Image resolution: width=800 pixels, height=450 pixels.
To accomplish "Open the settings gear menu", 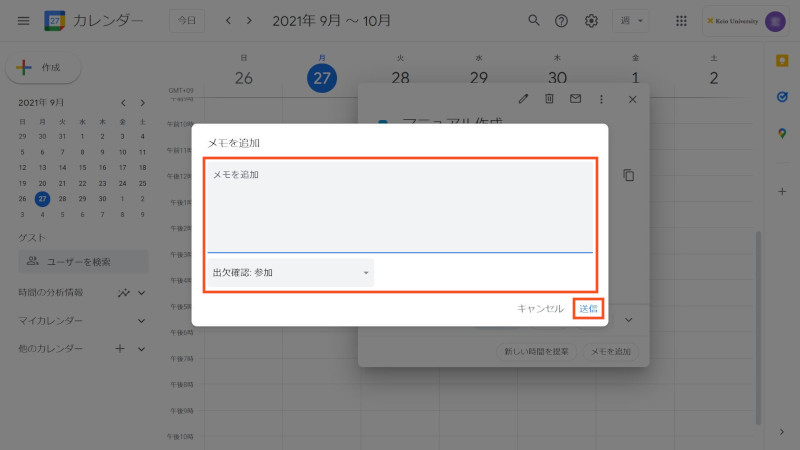I will pos(591,20).
